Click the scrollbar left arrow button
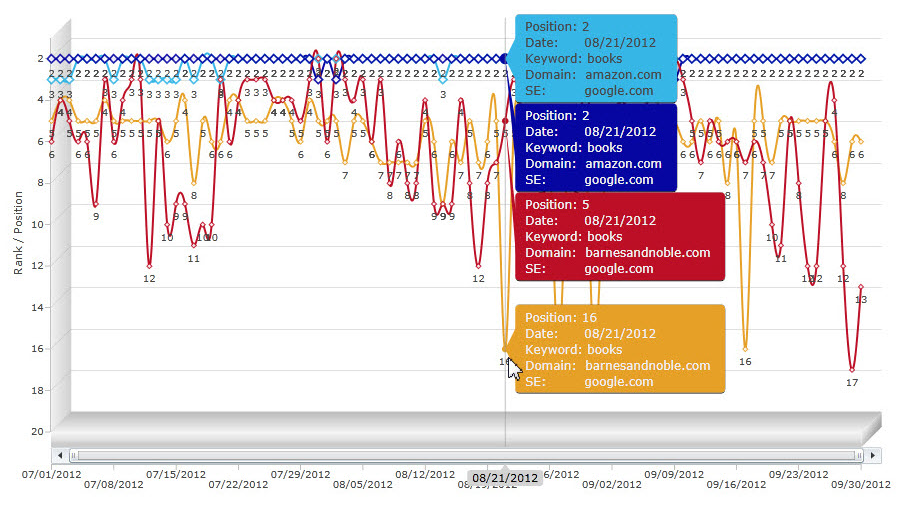Viewport: 914px width, 515px height. point(60,455)
